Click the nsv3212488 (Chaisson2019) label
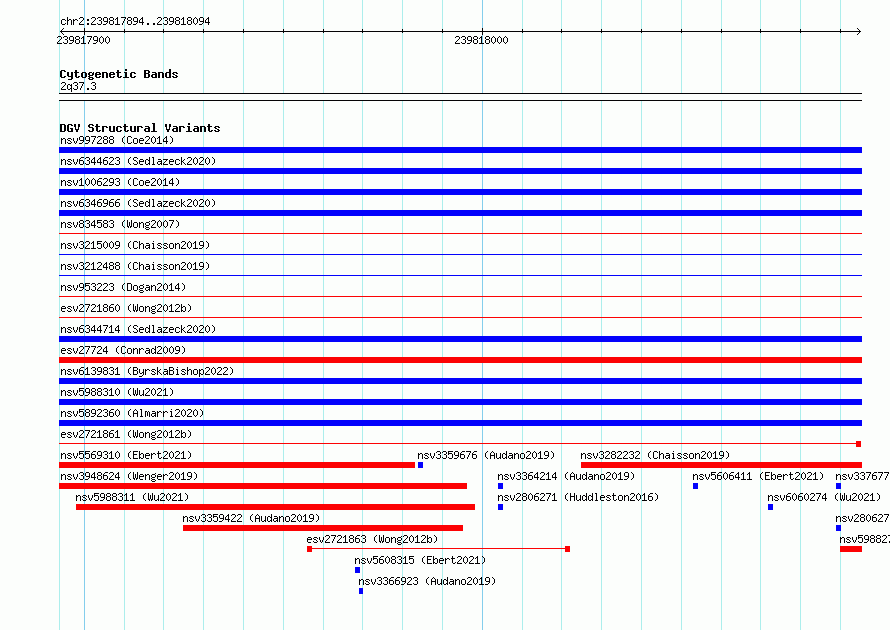890x630 pixels. coord(135,266)
